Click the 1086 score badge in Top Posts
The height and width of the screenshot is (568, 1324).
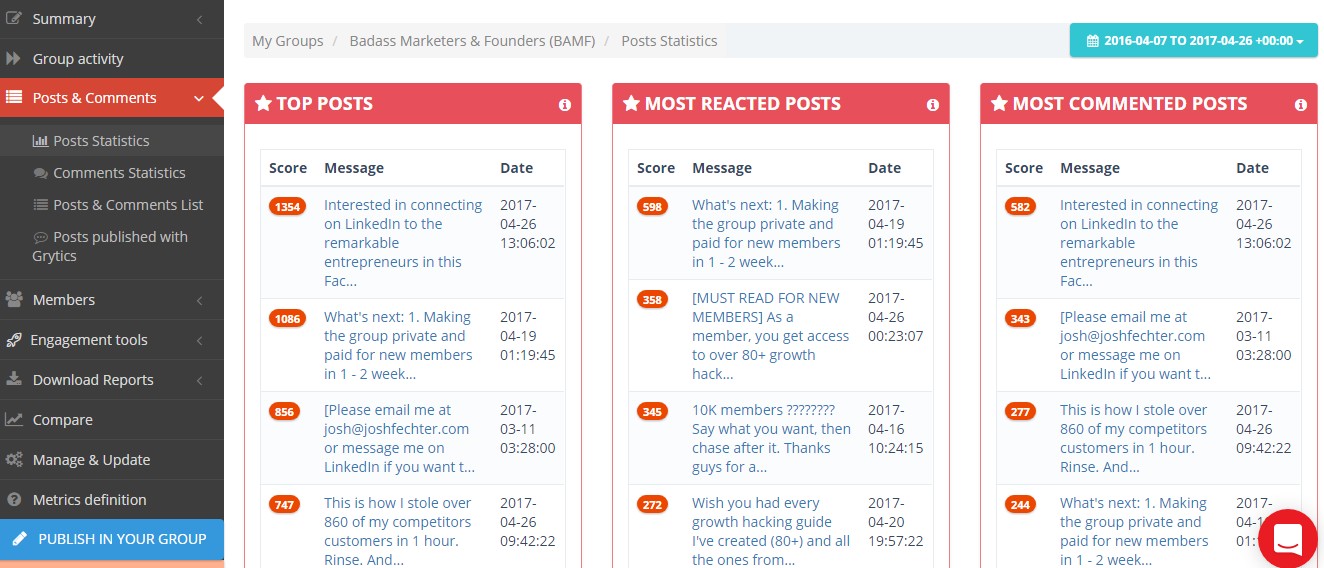coord(285,318)
